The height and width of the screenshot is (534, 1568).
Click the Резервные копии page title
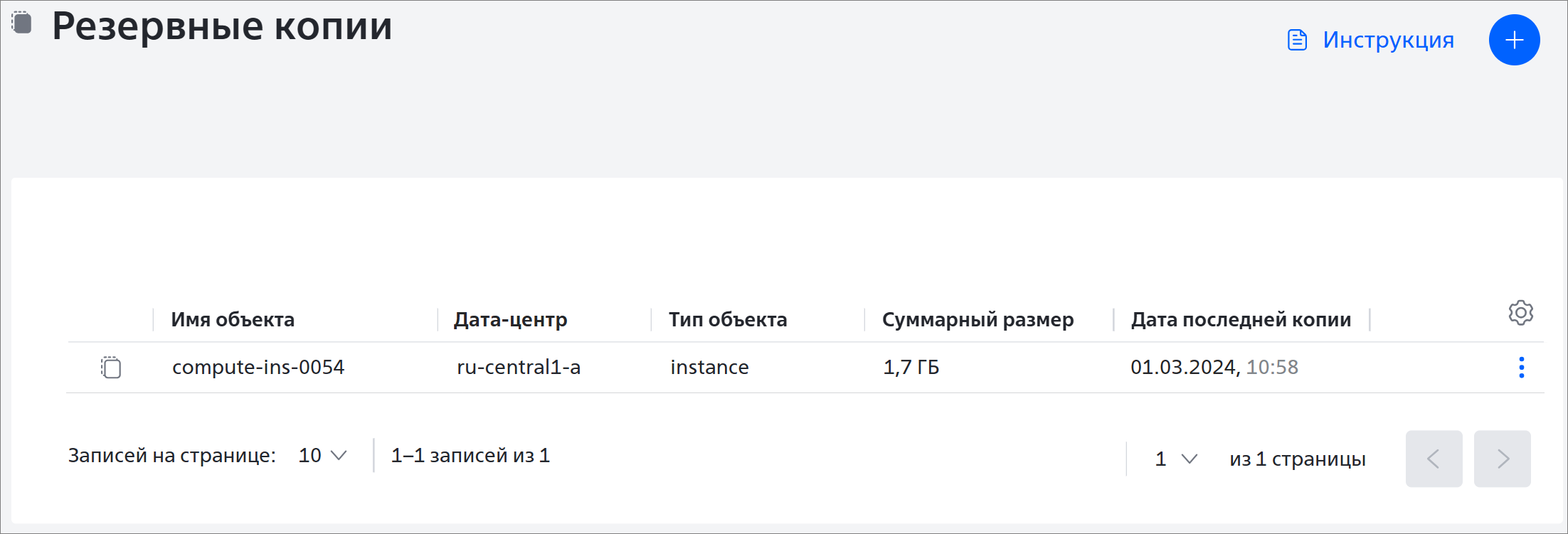[x=222, y=26]
